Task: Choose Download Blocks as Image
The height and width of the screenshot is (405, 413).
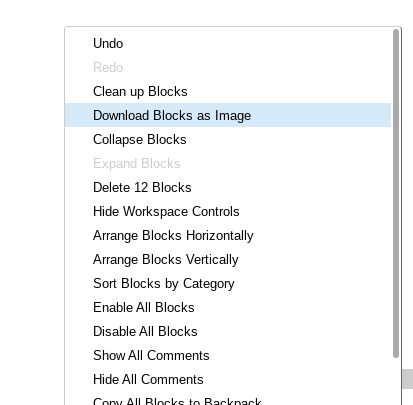Action: click(x=228, y=115)
